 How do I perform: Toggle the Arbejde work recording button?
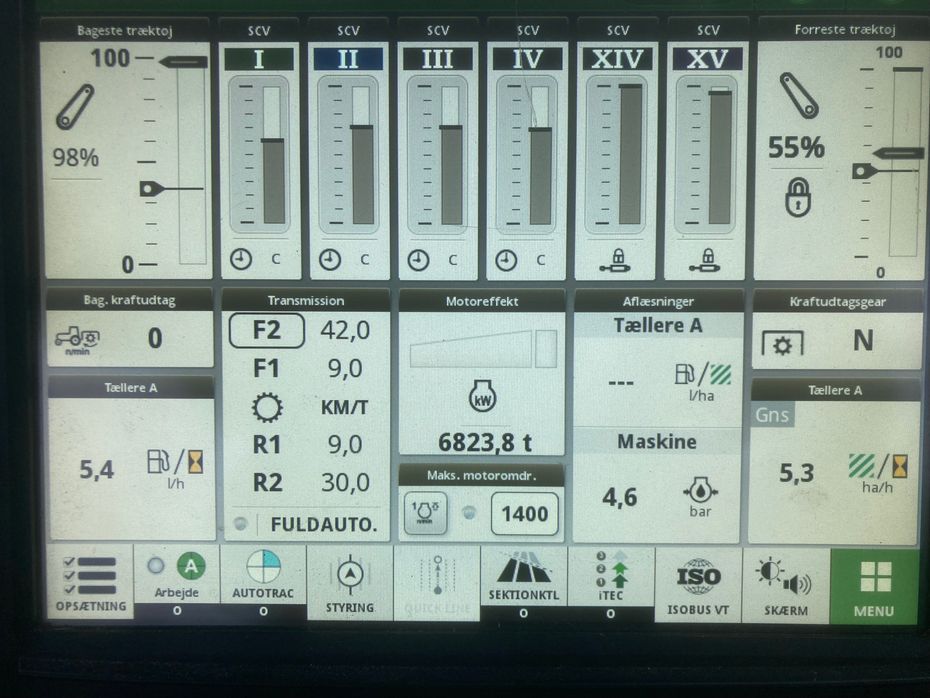(x=177, y=577)
